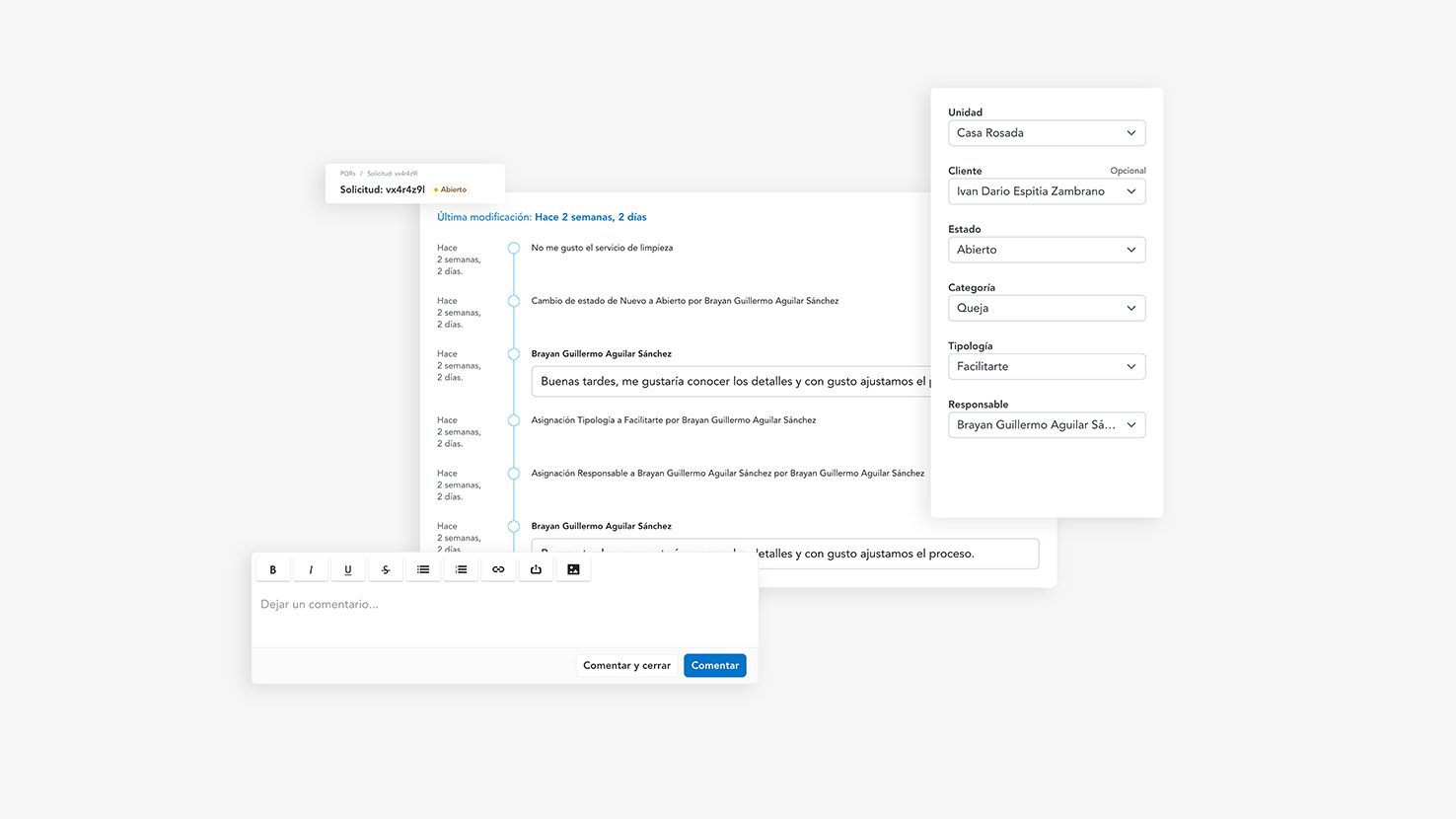Apply italic formatting to comment
This screenshot has height=819, width=1456.
pos(311,569)
